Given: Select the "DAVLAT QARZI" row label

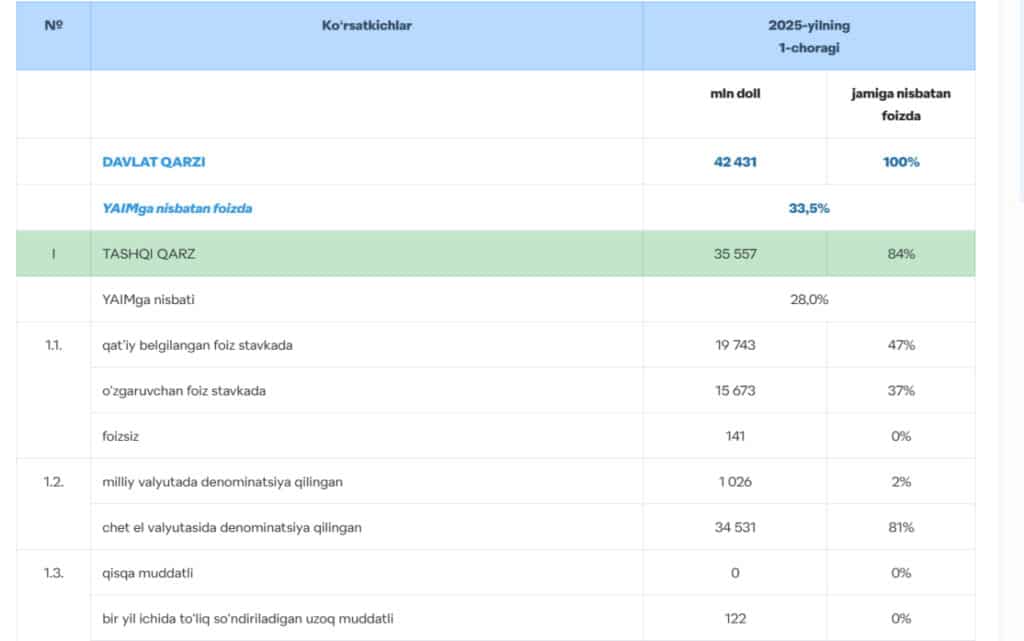Looking at the screenshot, I should point(153,162).
